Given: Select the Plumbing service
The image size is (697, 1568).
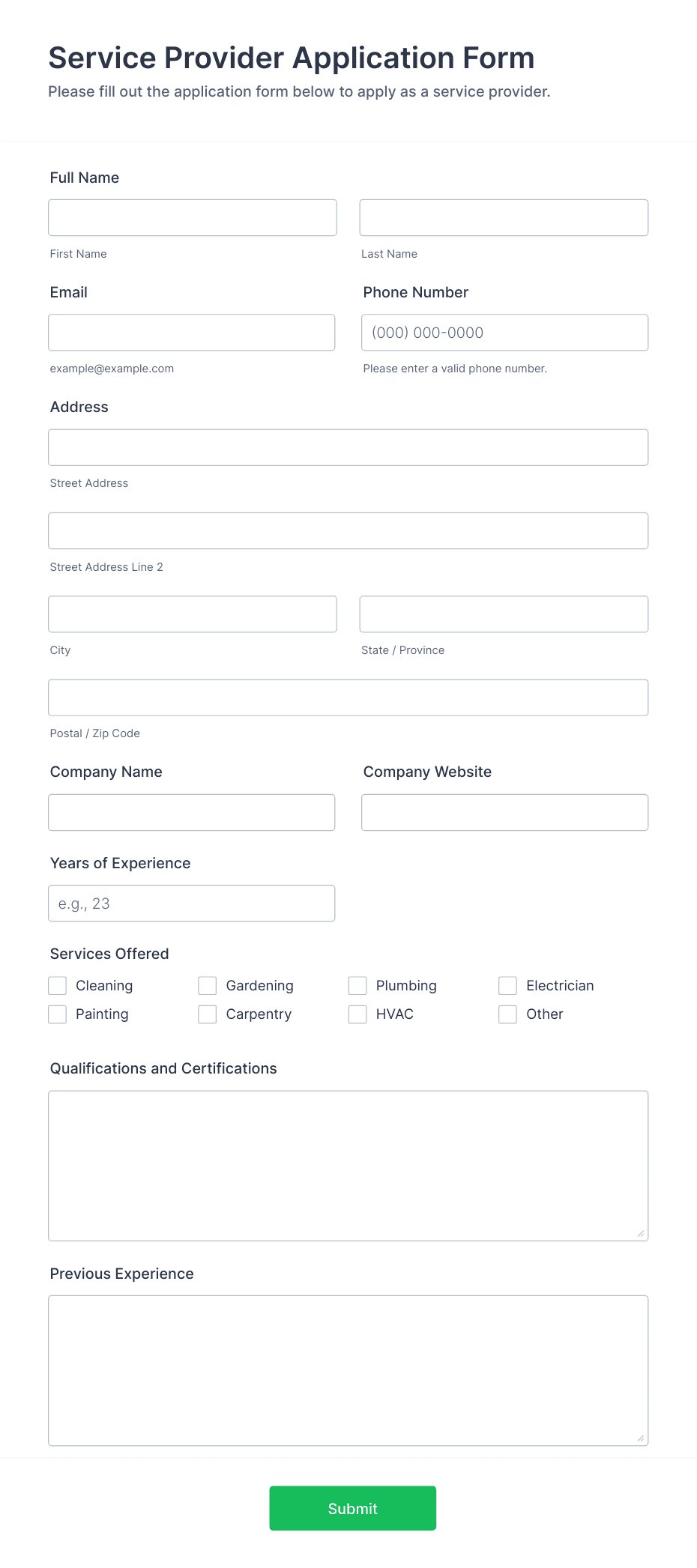Looking at the screenshot, I should [357, 985].
